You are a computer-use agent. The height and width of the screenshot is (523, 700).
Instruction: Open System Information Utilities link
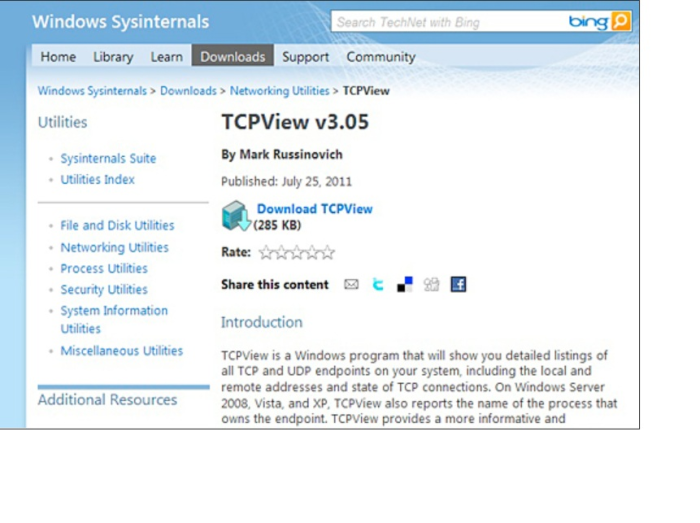tap(114, 320)
